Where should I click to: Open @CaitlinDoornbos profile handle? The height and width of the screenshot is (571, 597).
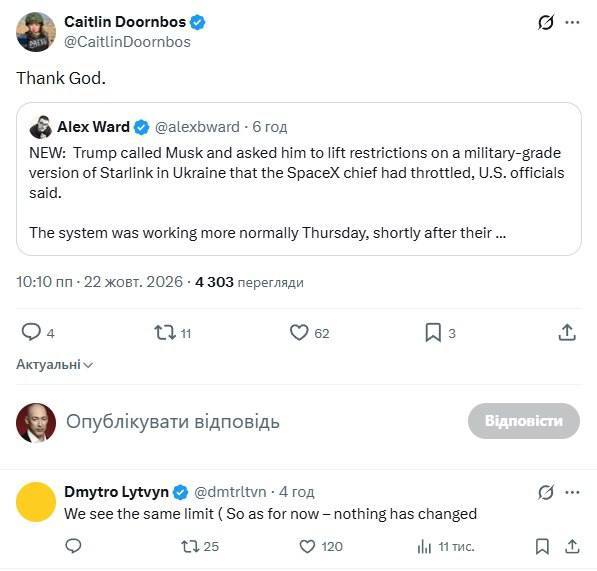click(x=127, y=42)
